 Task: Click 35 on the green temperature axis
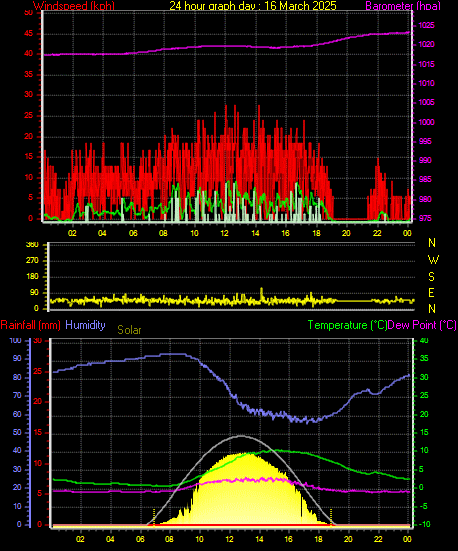point(424,358)
